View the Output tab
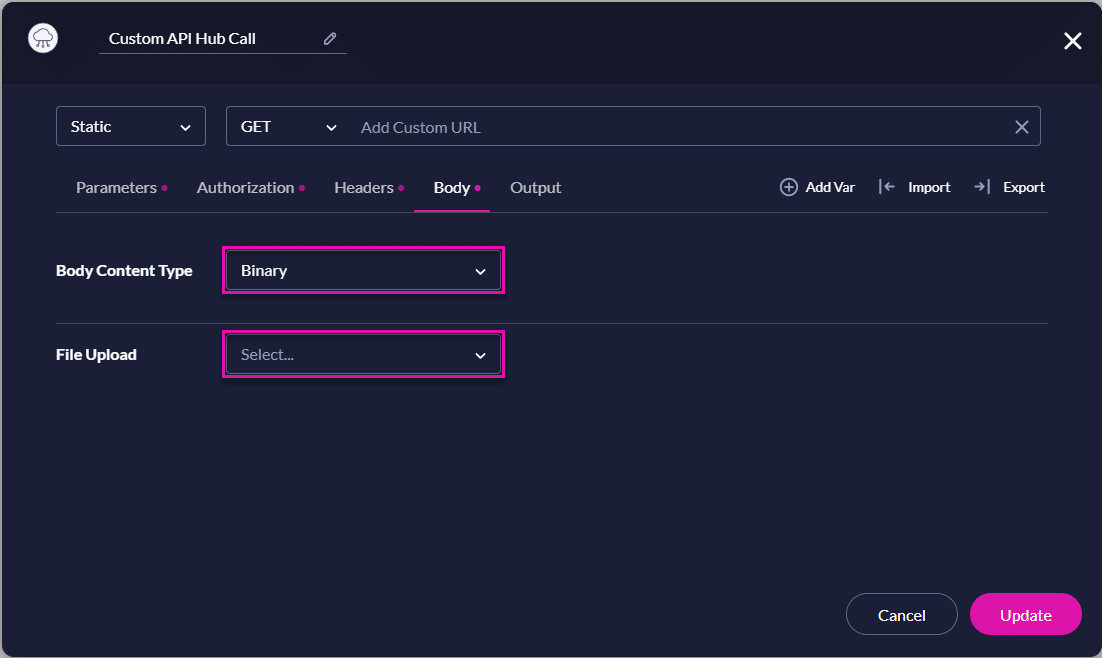1102x658 pixels. coord(535,188)
